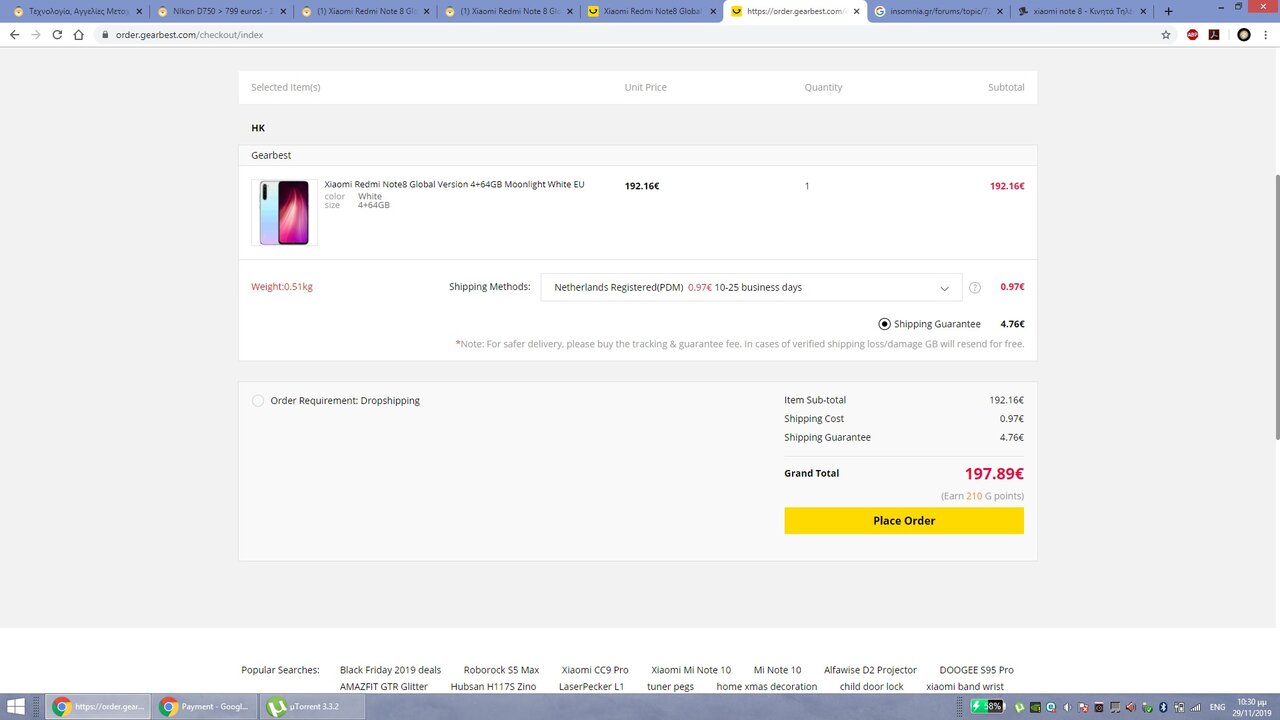Click the Place Order button
This screenshot has height=720, width=1280.
point(904,521)
